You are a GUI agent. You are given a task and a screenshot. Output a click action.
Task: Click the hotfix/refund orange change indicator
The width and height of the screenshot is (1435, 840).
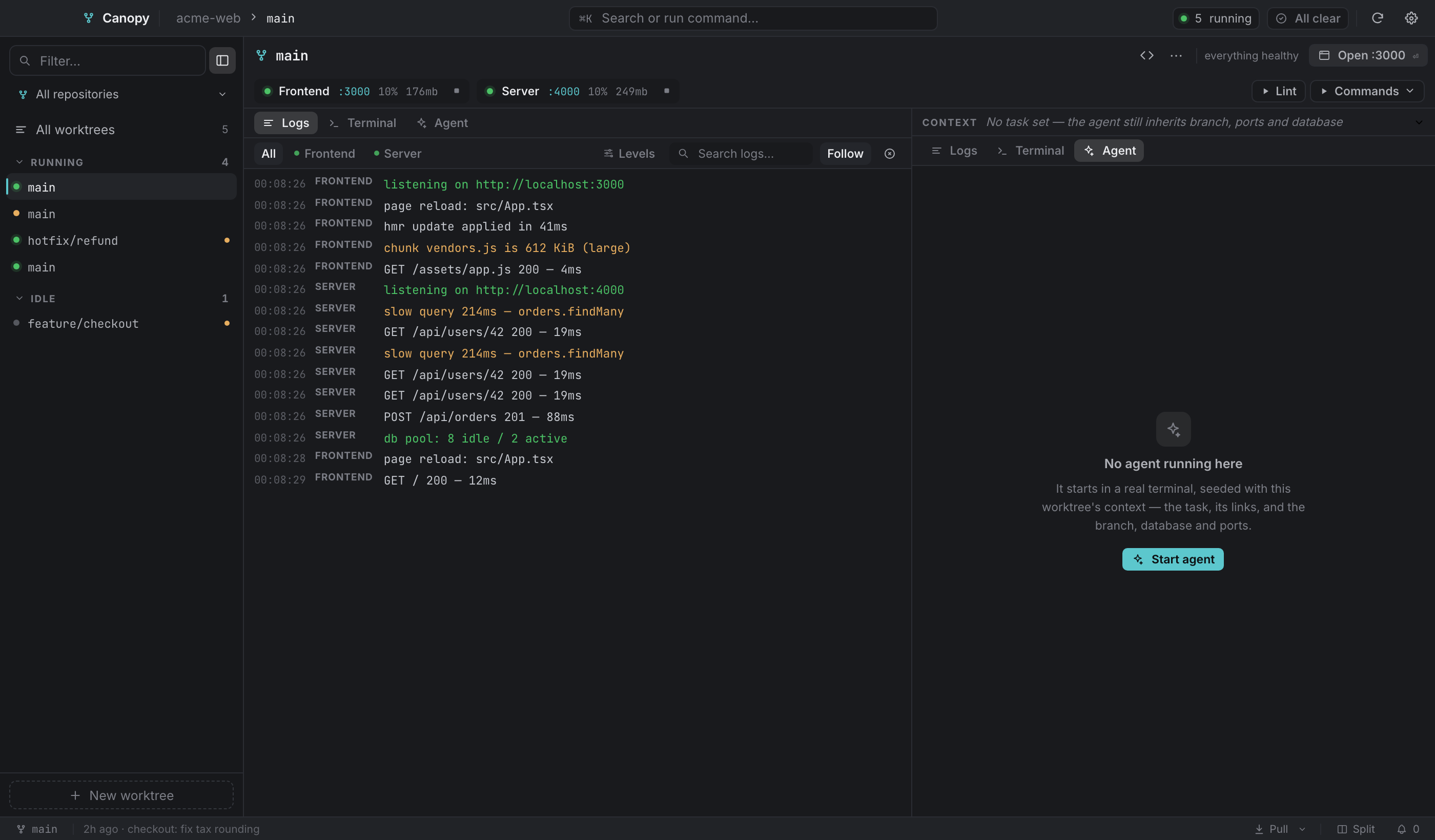click(227, 240)
